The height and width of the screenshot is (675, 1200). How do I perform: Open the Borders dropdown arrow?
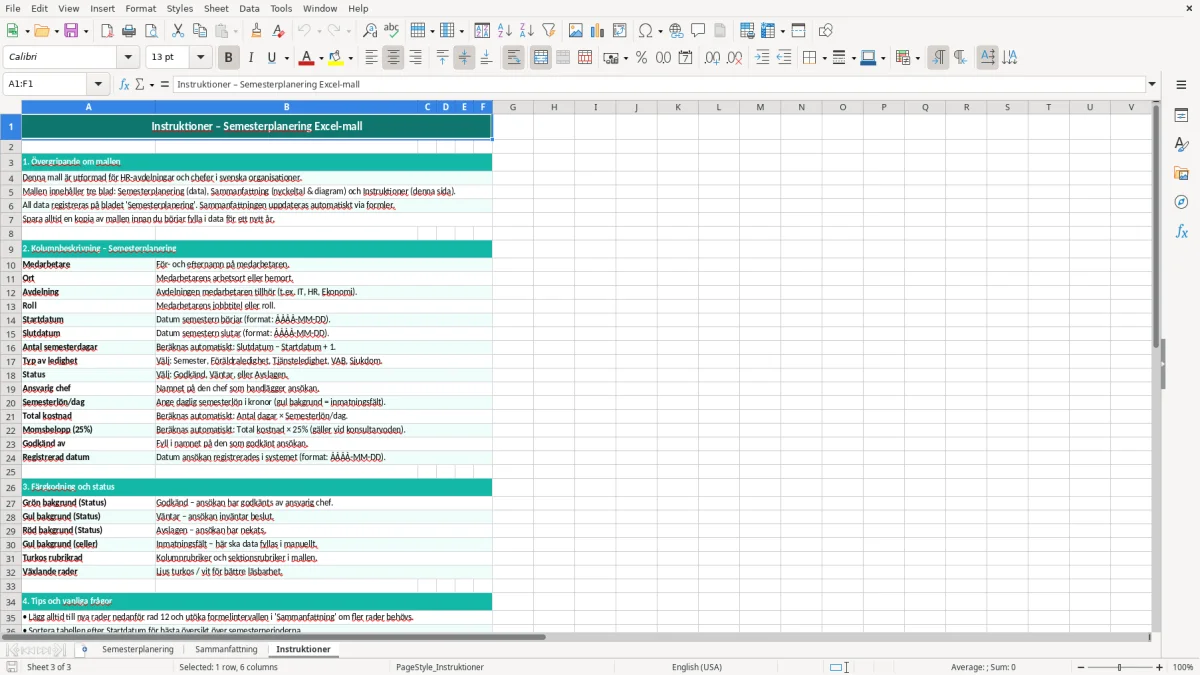(x=823, y=58)
